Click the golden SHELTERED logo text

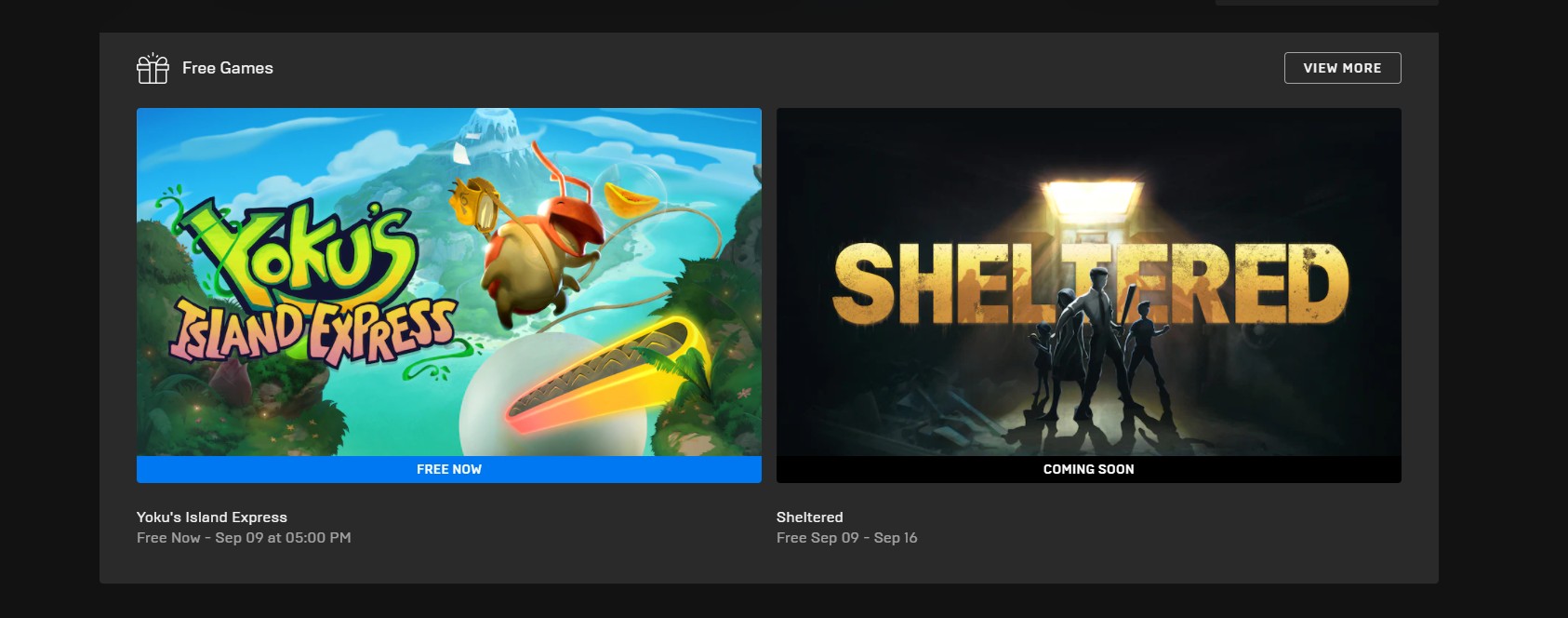pyautogui.click(x=1090, y=284)
